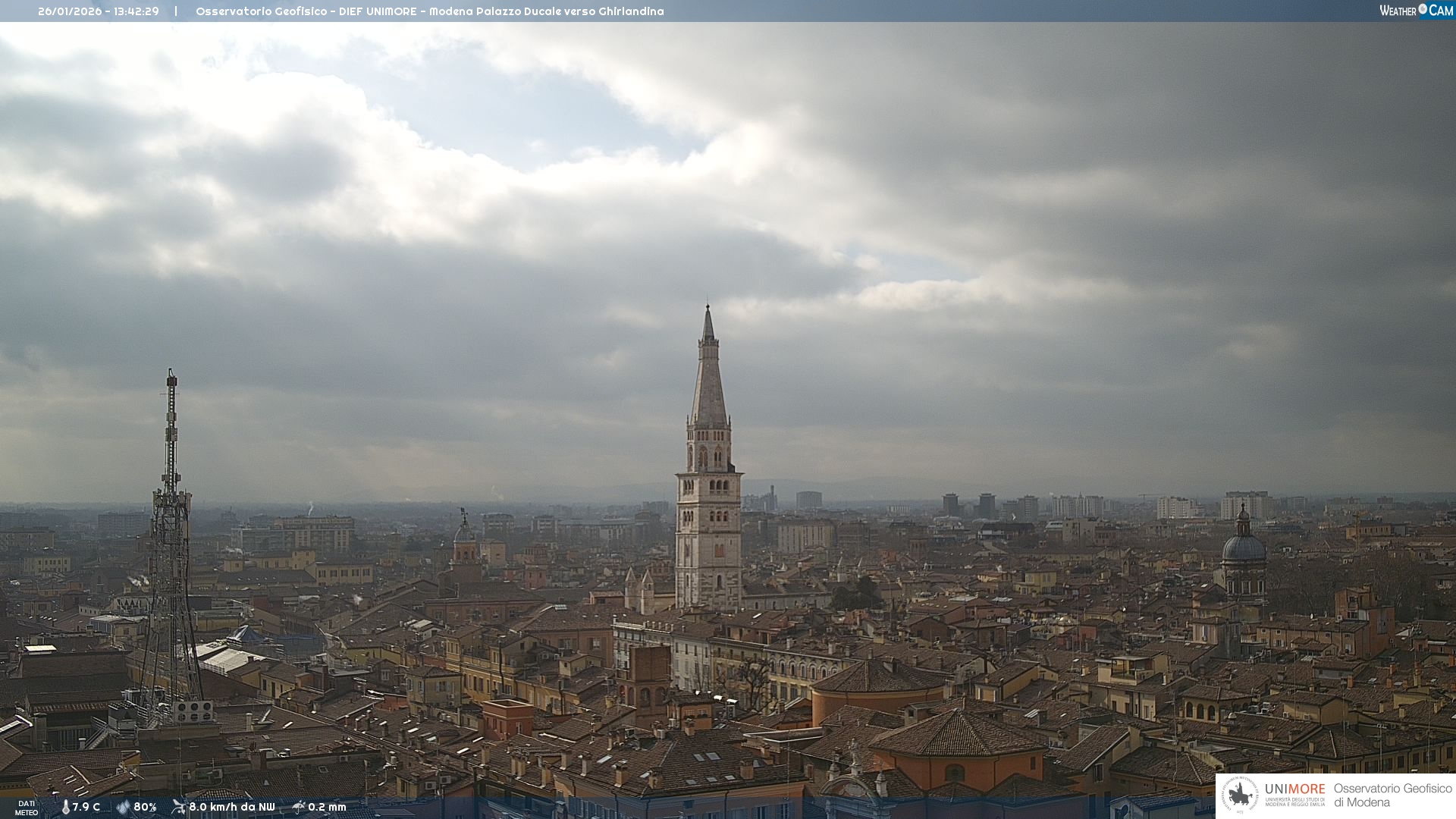This screenshot has width=1456, height=819.
Task: Click the 8.0 km/h da NW wind reading
Action: click(231, 807)
